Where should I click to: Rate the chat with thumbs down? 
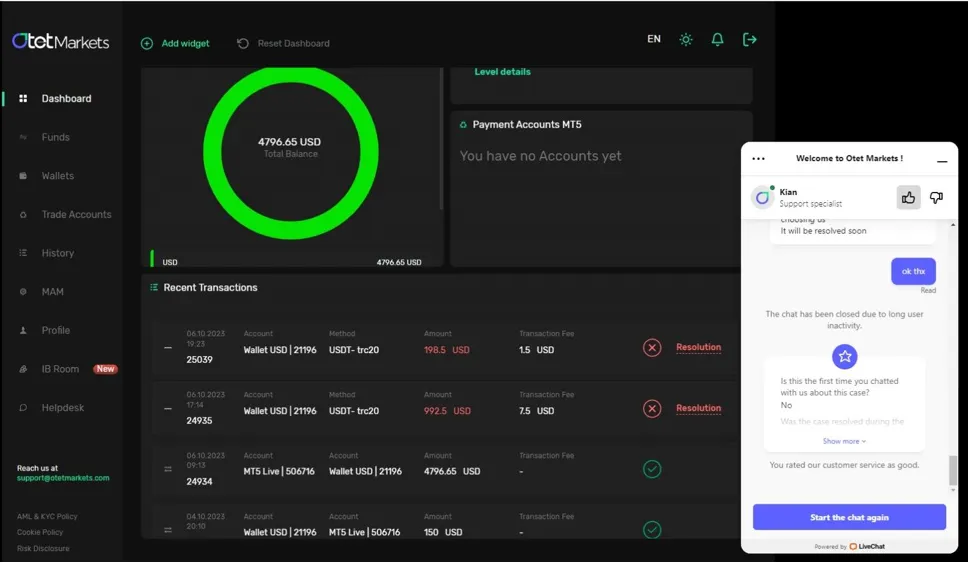click(936, 198)
